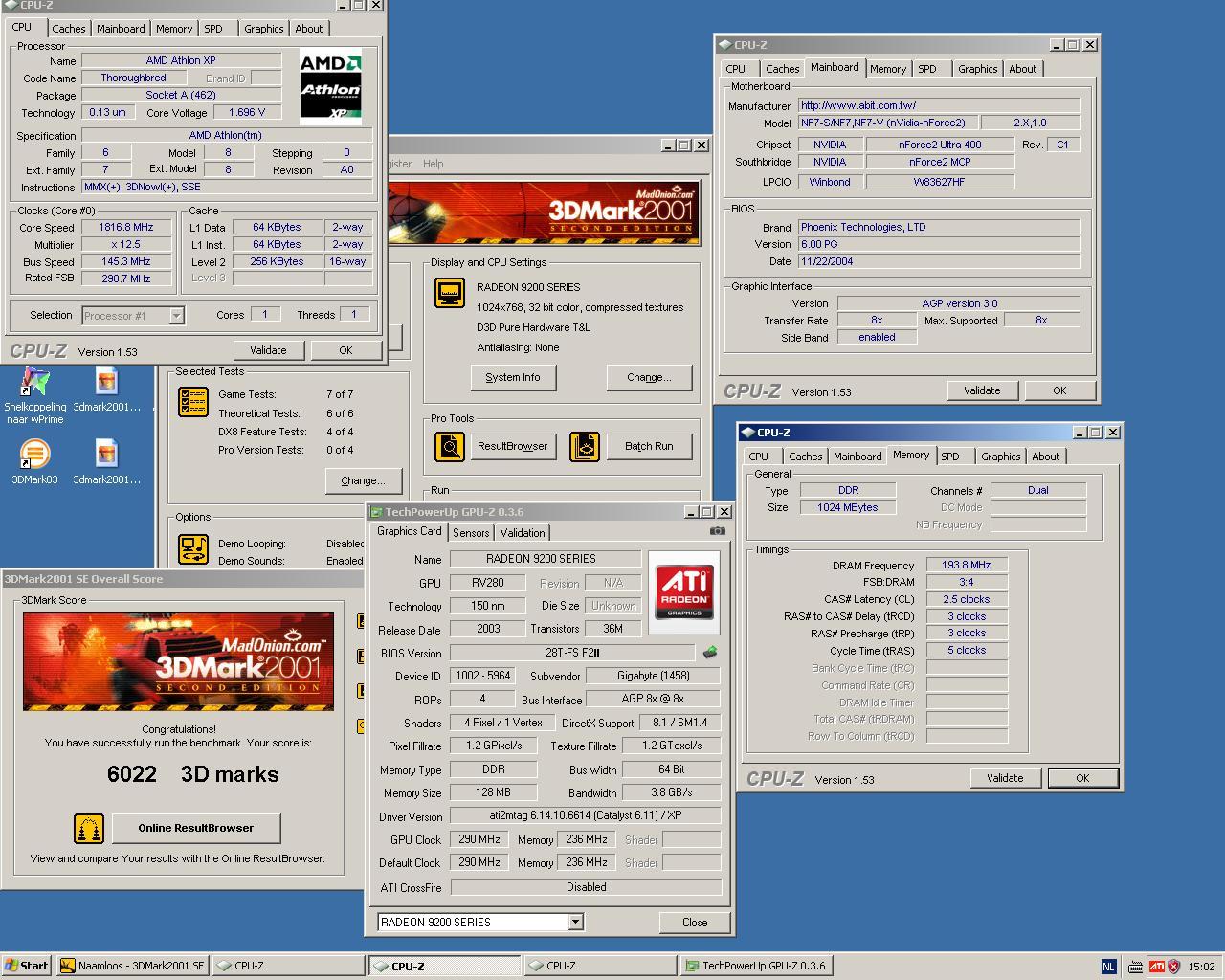The width and height of the screenshot is (1225, 980).
Task: Click the GPU-Z screenshot camera icon
Action: point(718,531)
